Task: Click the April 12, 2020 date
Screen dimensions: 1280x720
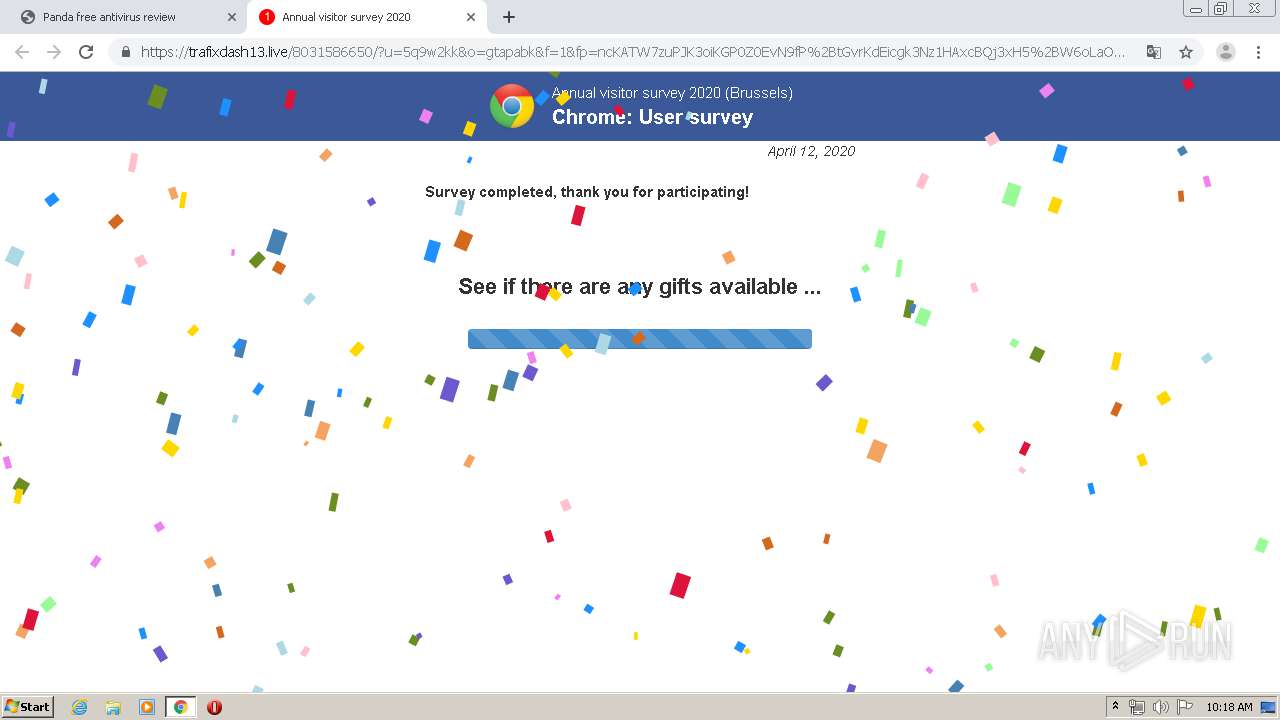Action: pyautogui.click(x=811, y=151)
